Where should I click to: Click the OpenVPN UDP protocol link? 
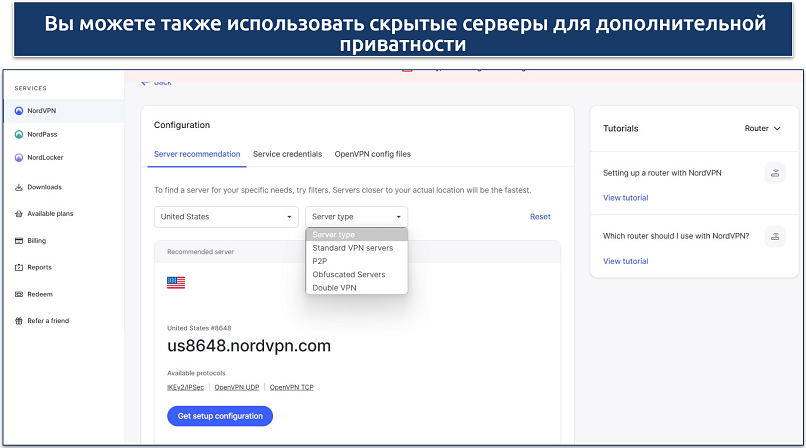coord(236,387)
